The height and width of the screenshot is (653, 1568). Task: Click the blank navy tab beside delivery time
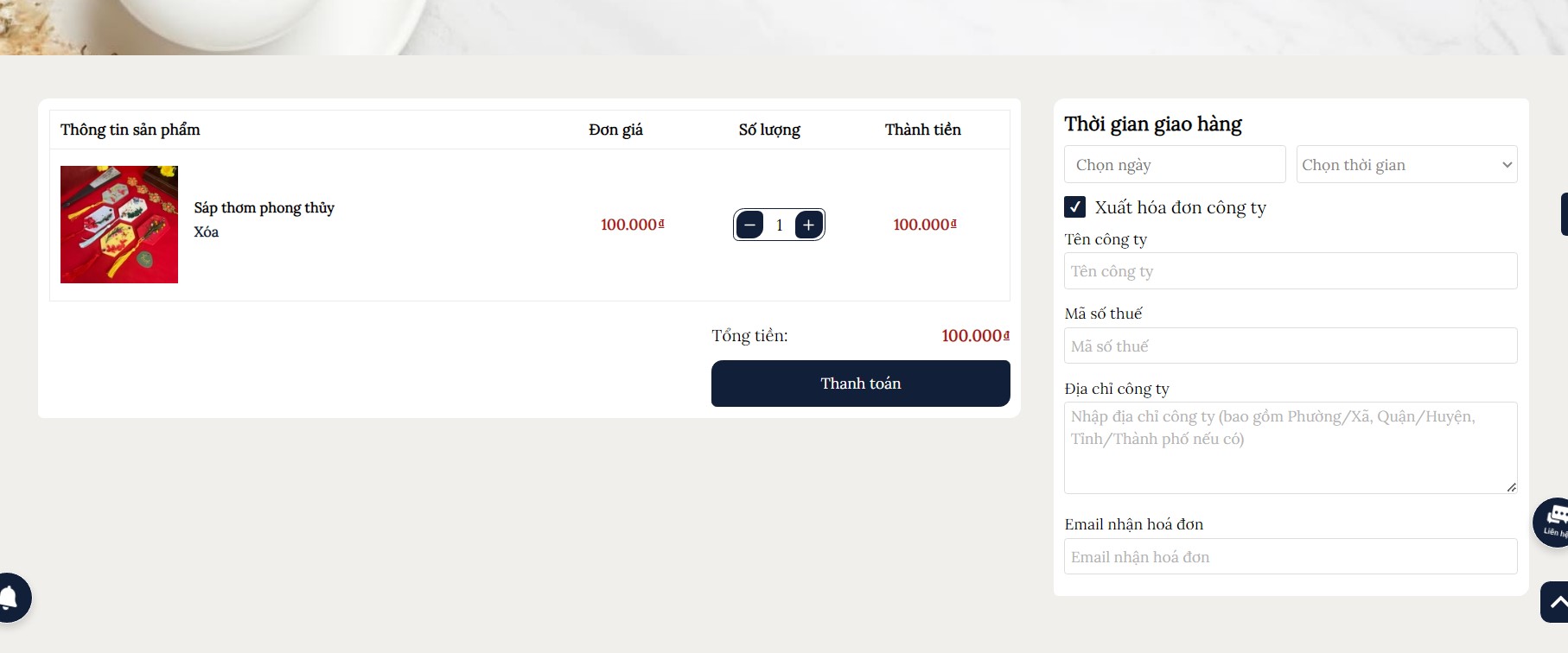pyautogui.click(x=1564, y=214)
